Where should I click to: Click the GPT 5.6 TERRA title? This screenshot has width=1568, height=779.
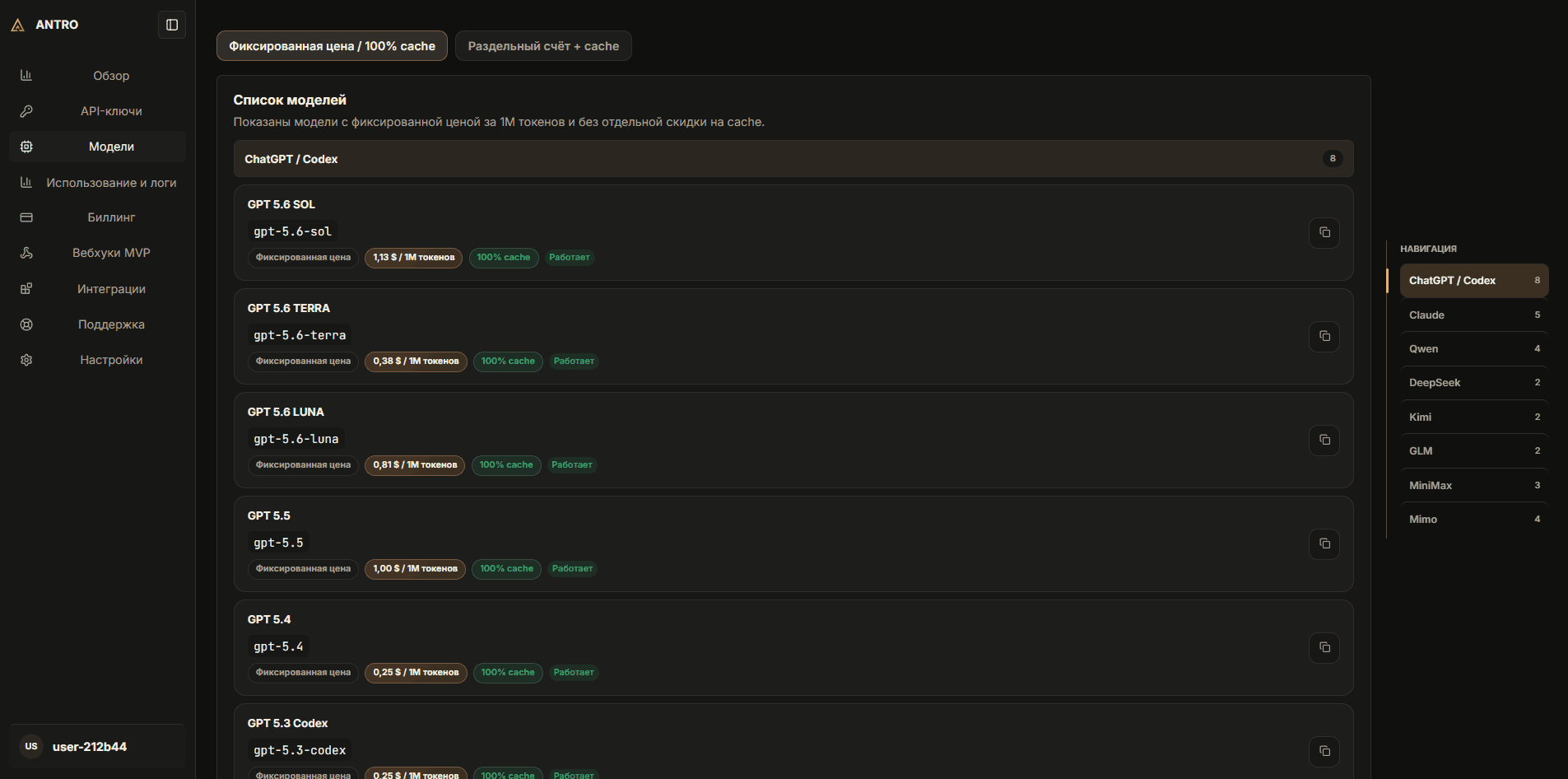click(289, 308)
